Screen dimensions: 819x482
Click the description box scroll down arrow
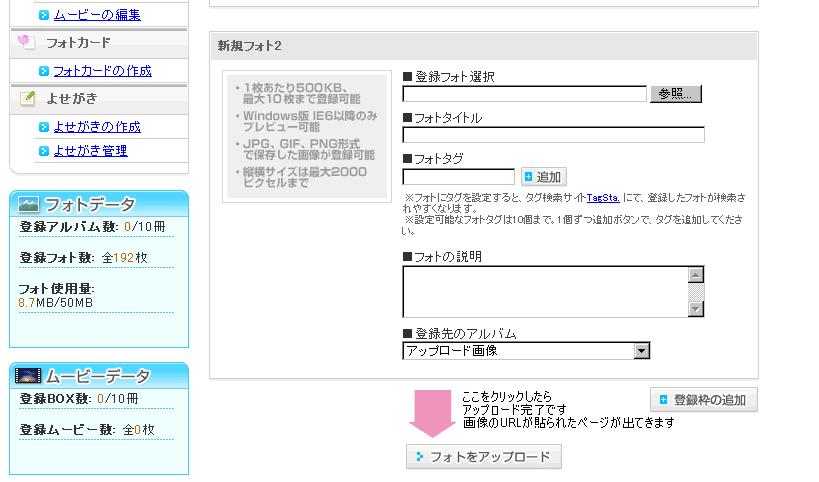[x=696, y=309]
